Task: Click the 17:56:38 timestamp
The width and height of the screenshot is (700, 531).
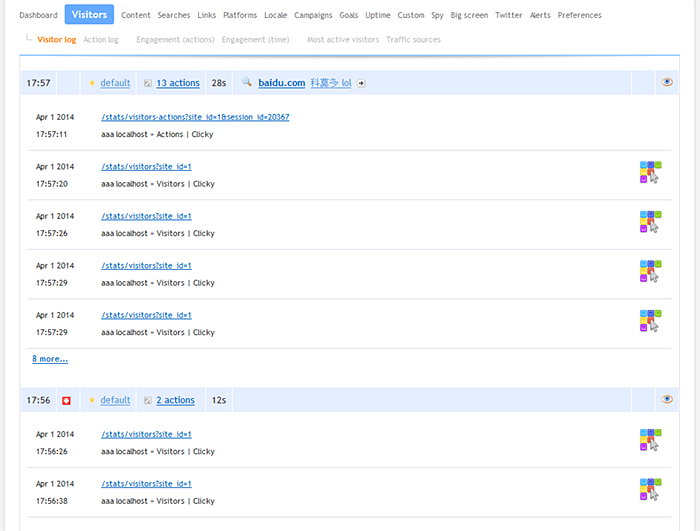Action: (x=52, y=501)
